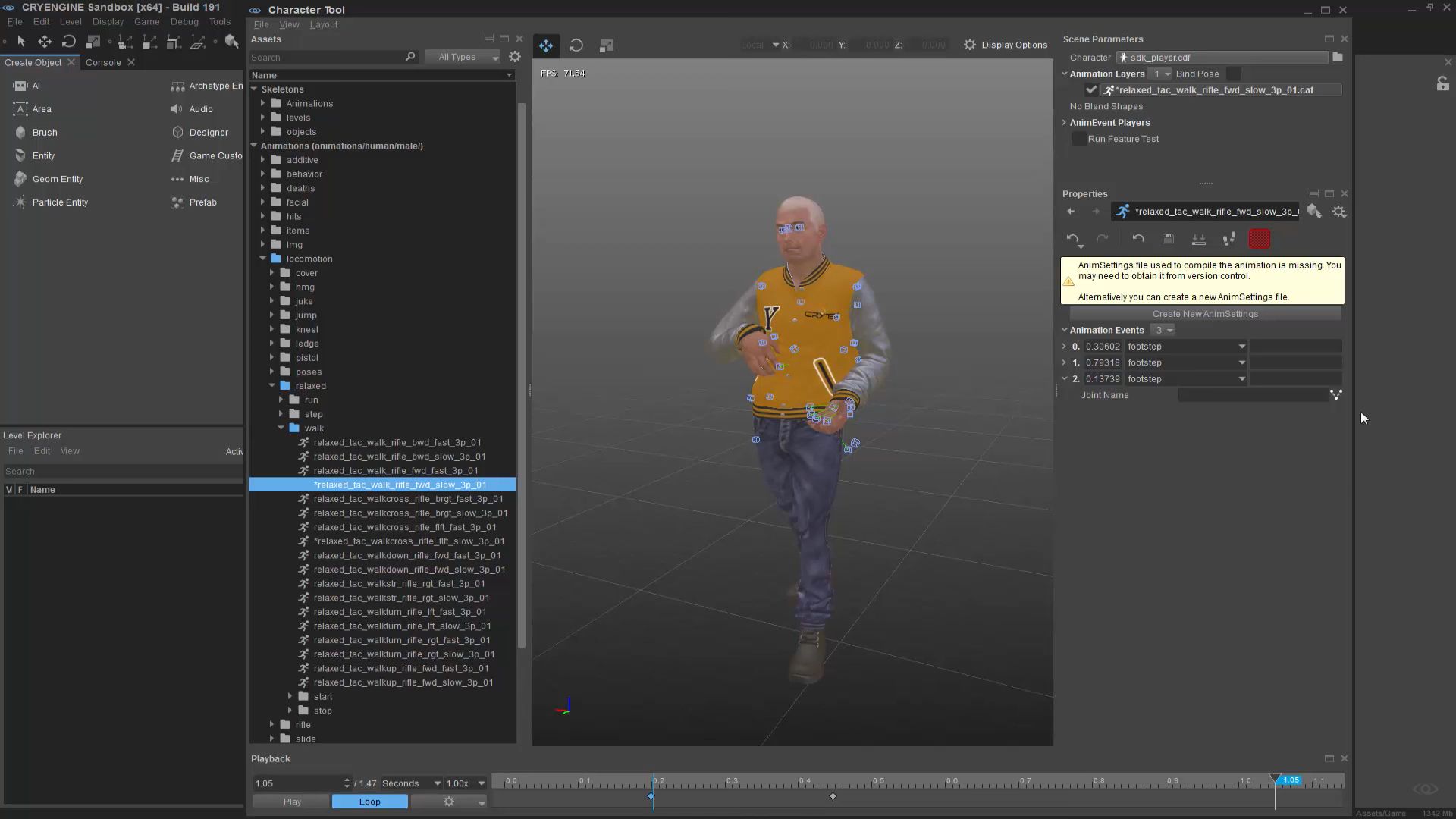Browse for character file folder icon

(x=1338, y=58)
